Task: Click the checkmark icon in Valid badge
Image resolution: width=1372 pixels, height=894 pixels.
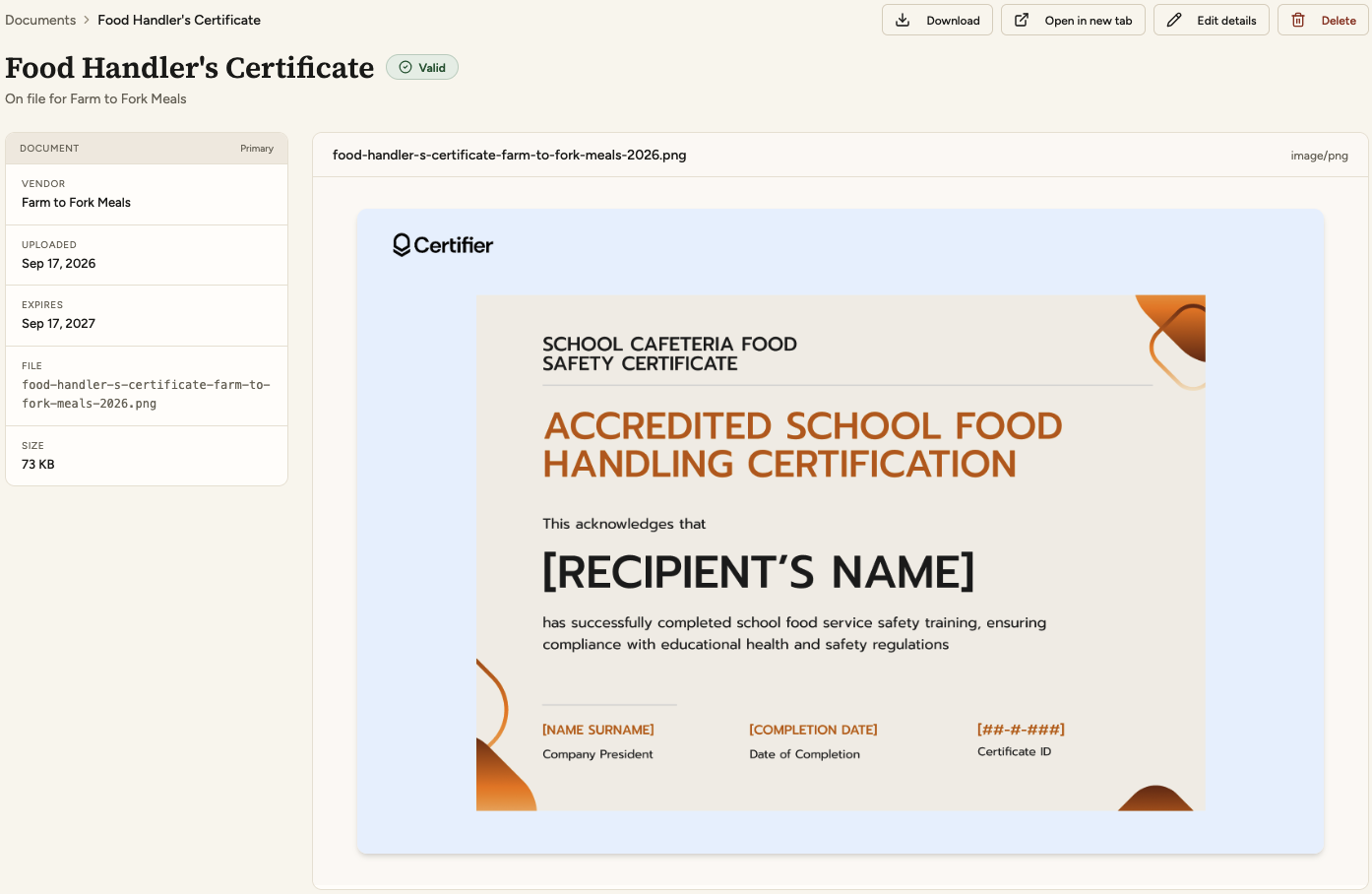Action: coord(405,67)
